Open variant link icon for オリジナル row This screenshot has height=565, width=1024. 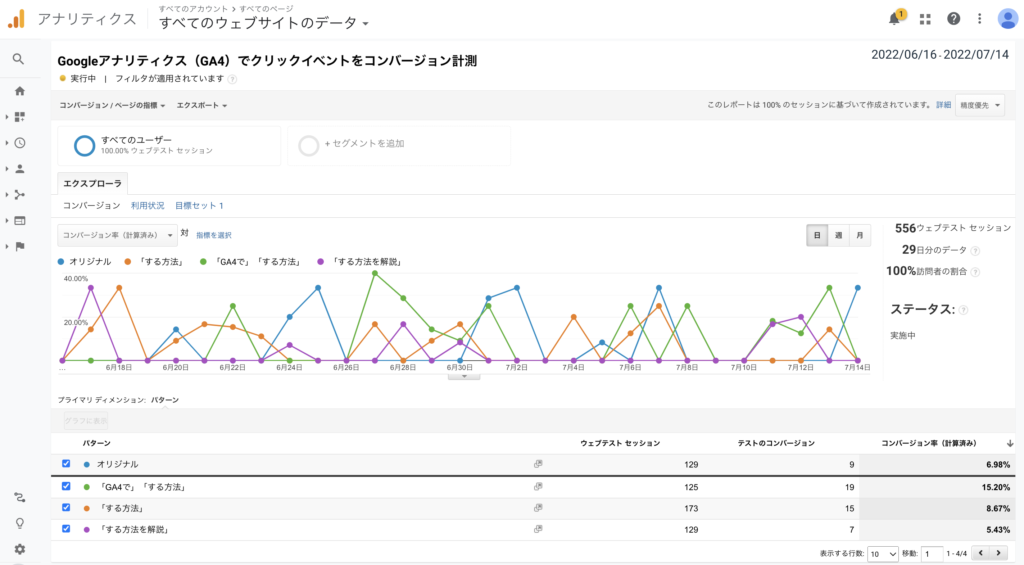click(537, 464)
